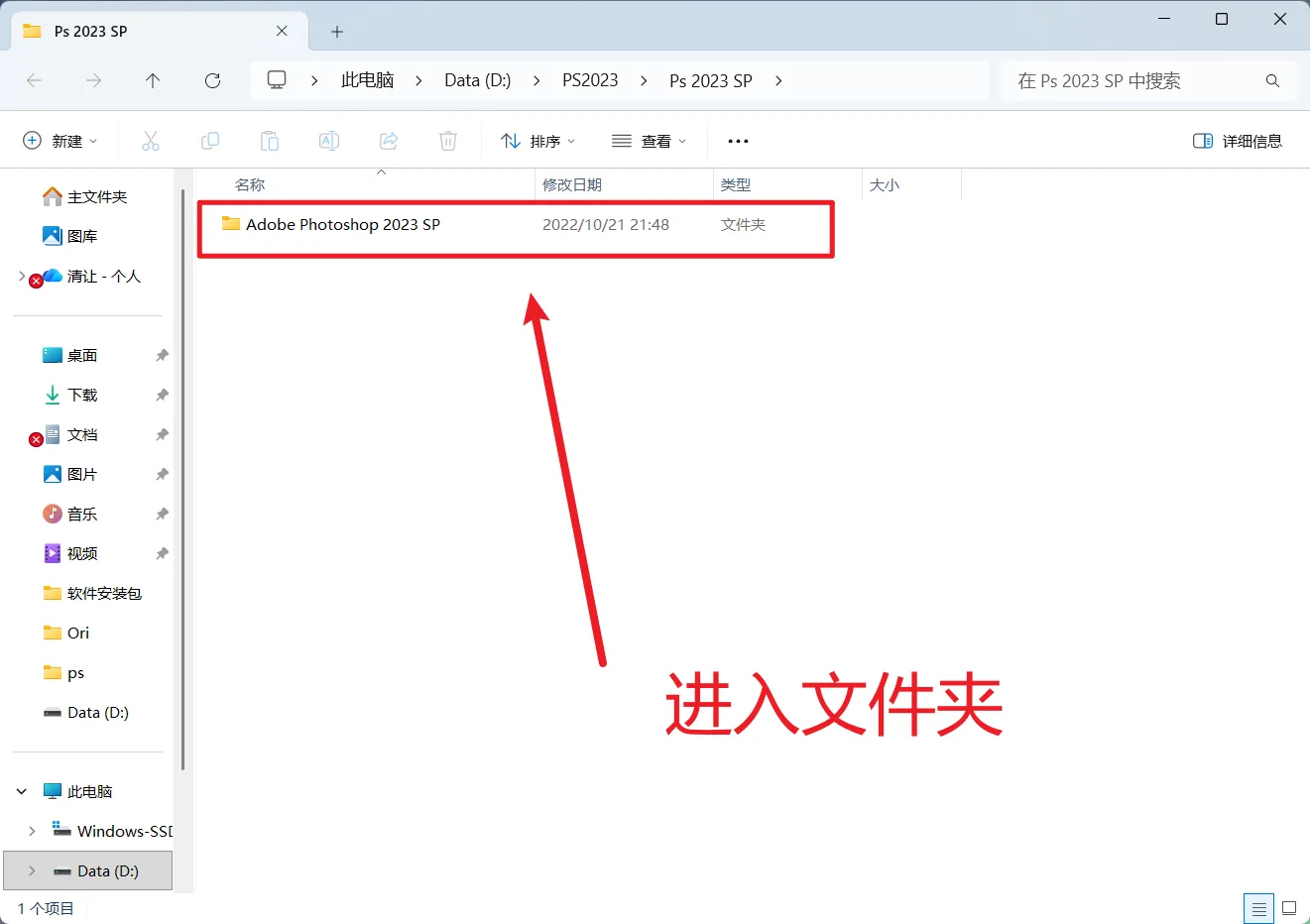The image size is (1310, 924).
Task: Click the search magnifier icon
Action: point(1272,81)
